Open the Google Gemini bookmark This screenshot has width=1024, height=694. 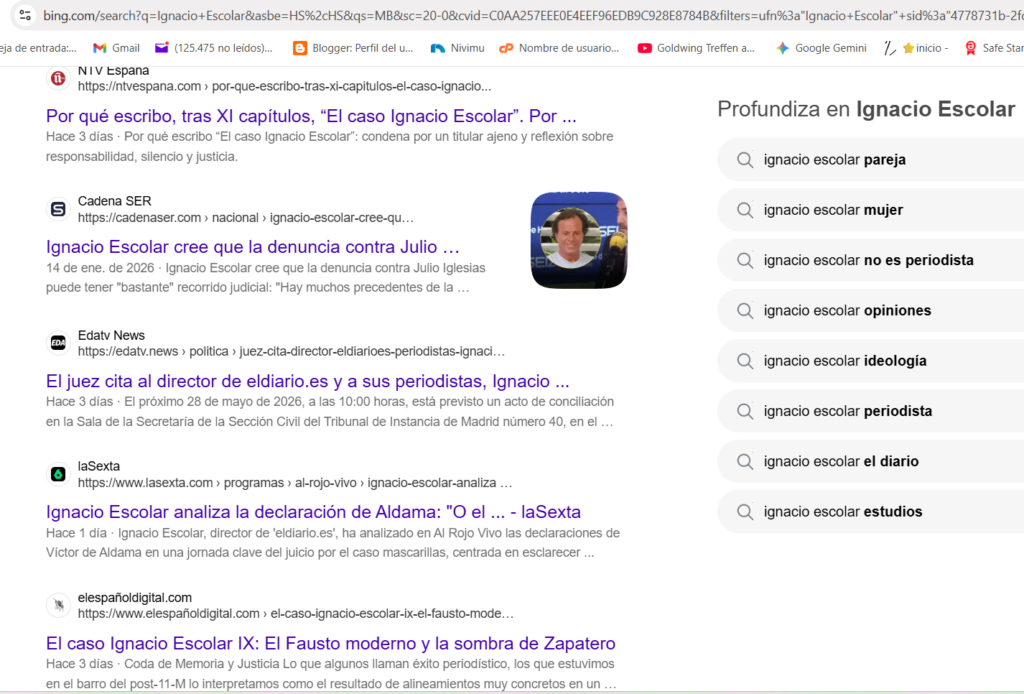tap(821, 48)
